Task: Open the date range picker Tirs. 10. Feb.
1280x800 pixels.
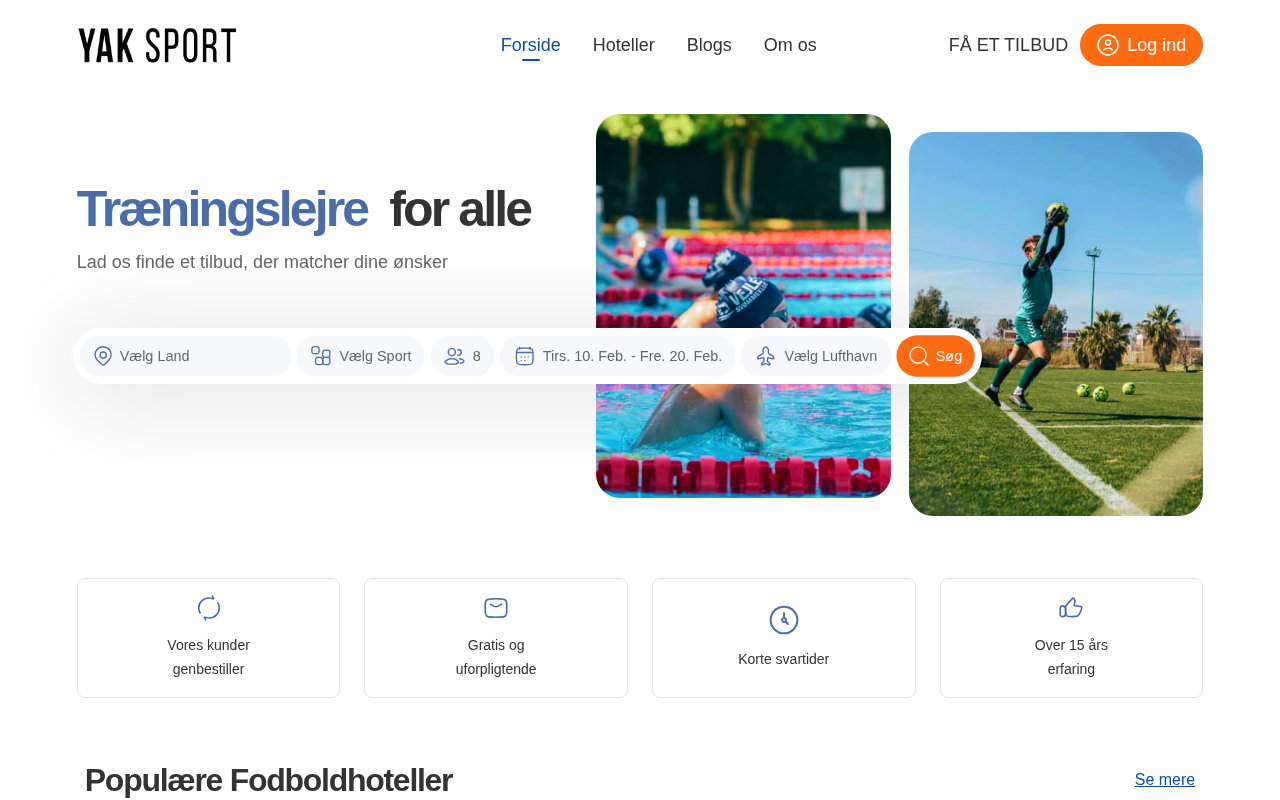Action: (x=618, y=356)
